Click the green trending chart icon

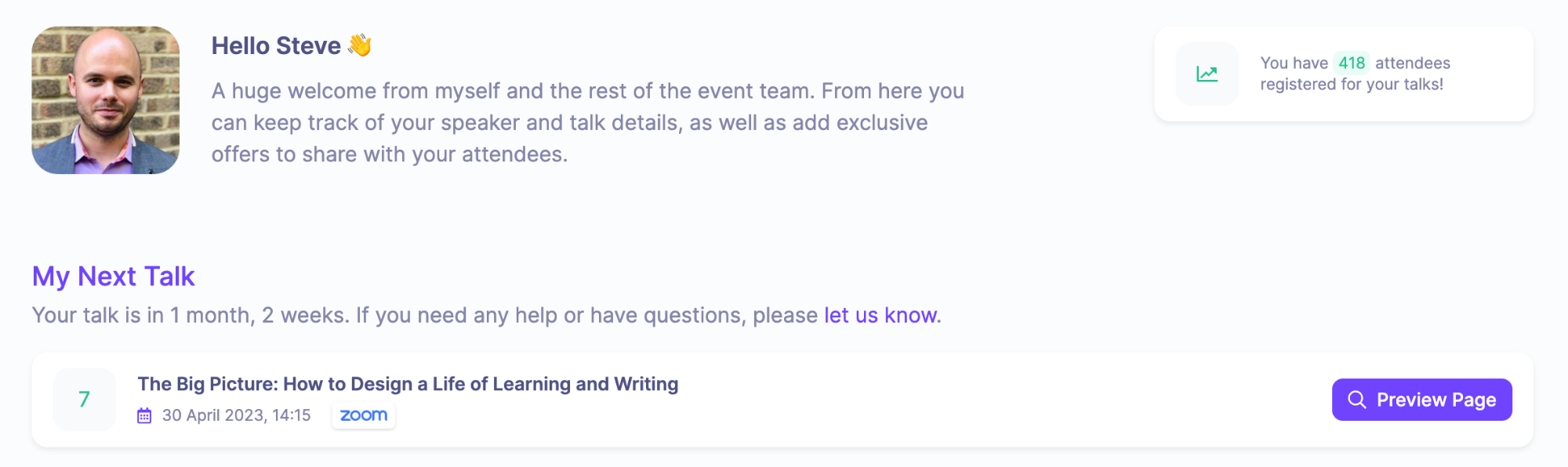pyautogui.click(x=1207, y=74)
